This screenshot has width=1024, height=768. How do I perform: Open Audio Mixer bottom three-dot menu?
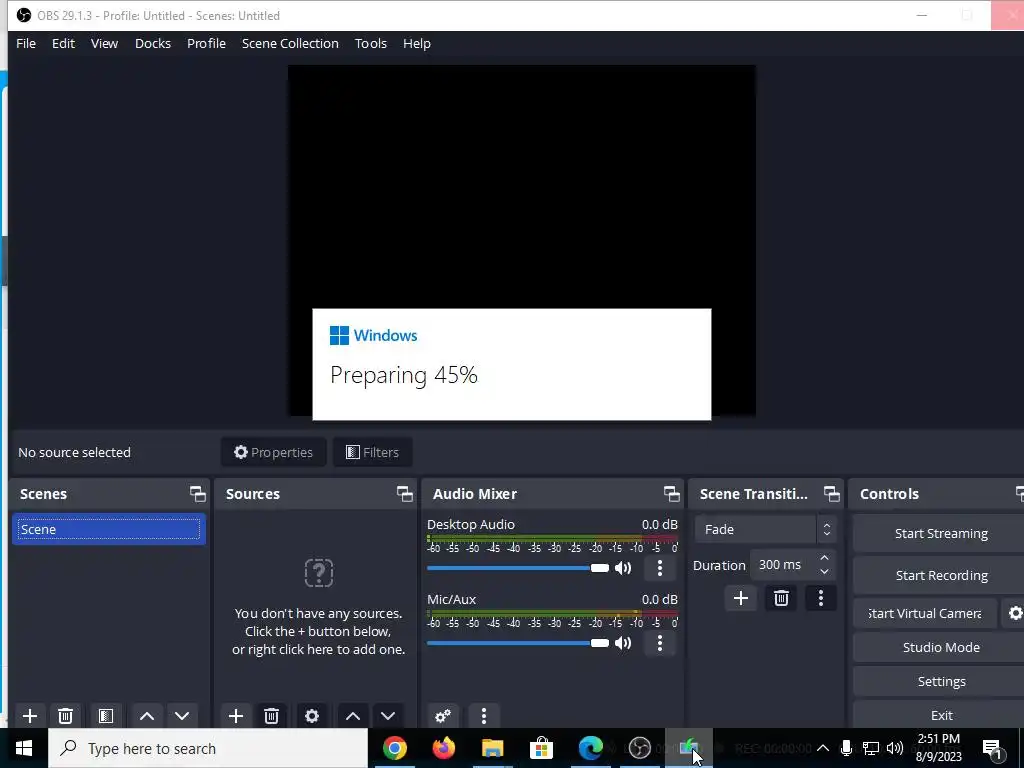pyautogui.click(x=484, y=716)
